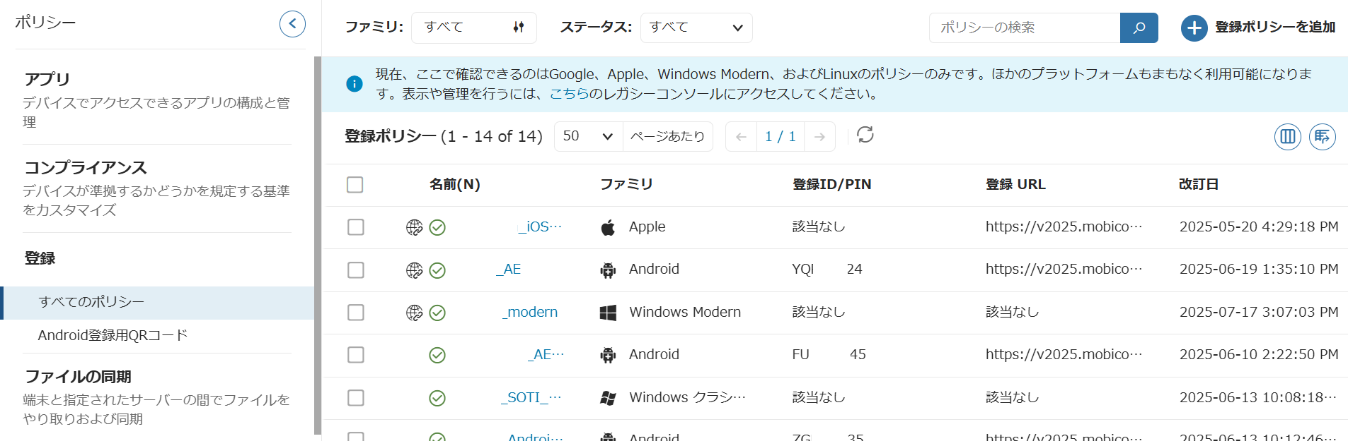The height and width of the screenshot is (441, 1348).
Task: Click 登録ポリシーを追加 button
Action: click(1259, 28)
